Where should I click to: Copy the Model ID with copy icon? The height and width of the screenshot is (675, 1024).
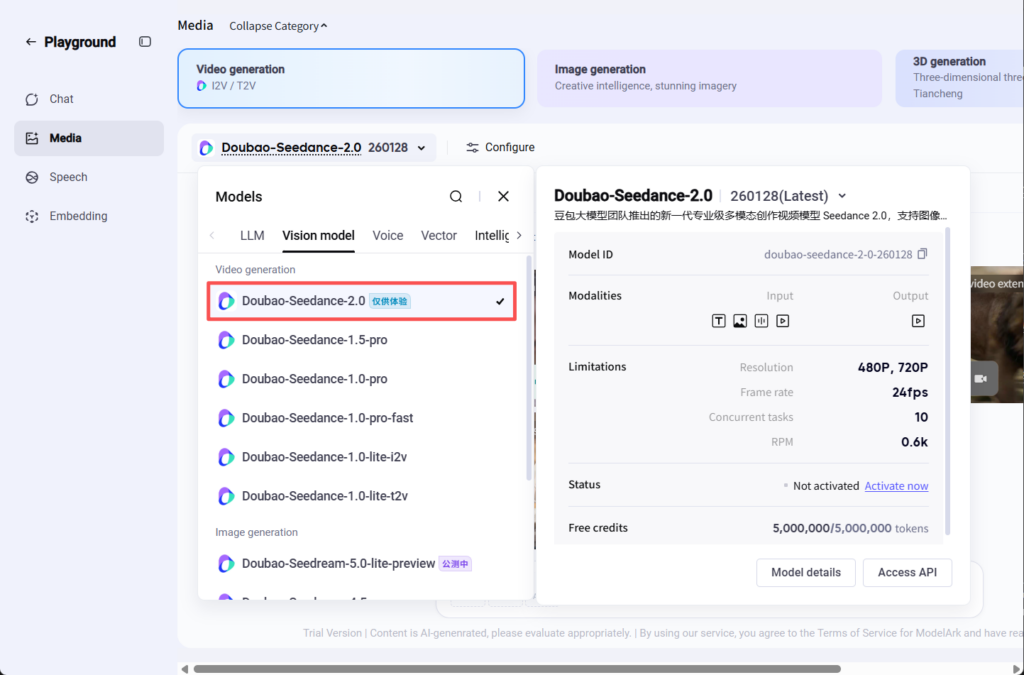pyautogui.click(x=922, y=254)
